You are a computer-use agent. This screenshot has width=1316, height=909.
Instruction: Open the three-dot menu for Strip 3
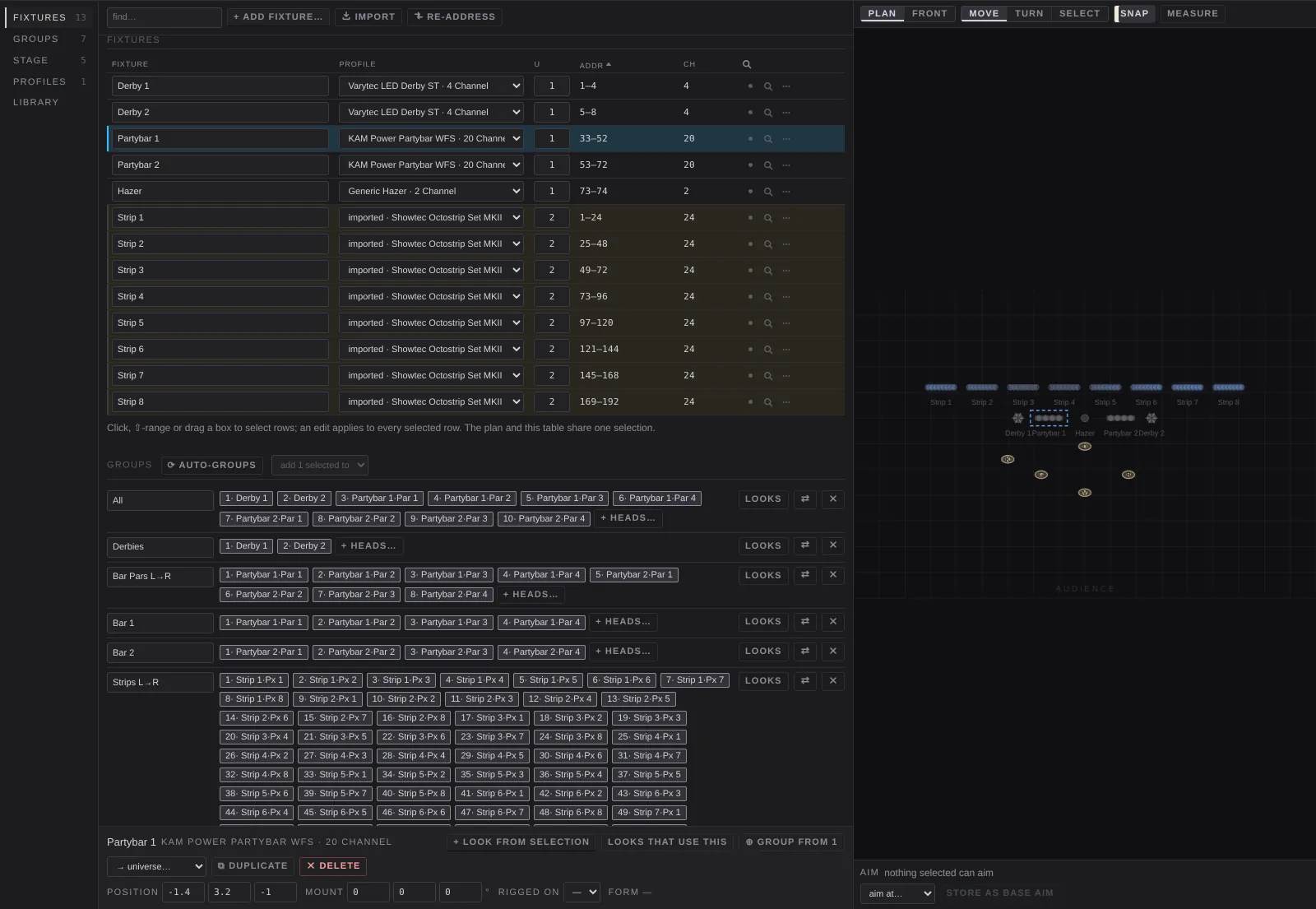786,271
